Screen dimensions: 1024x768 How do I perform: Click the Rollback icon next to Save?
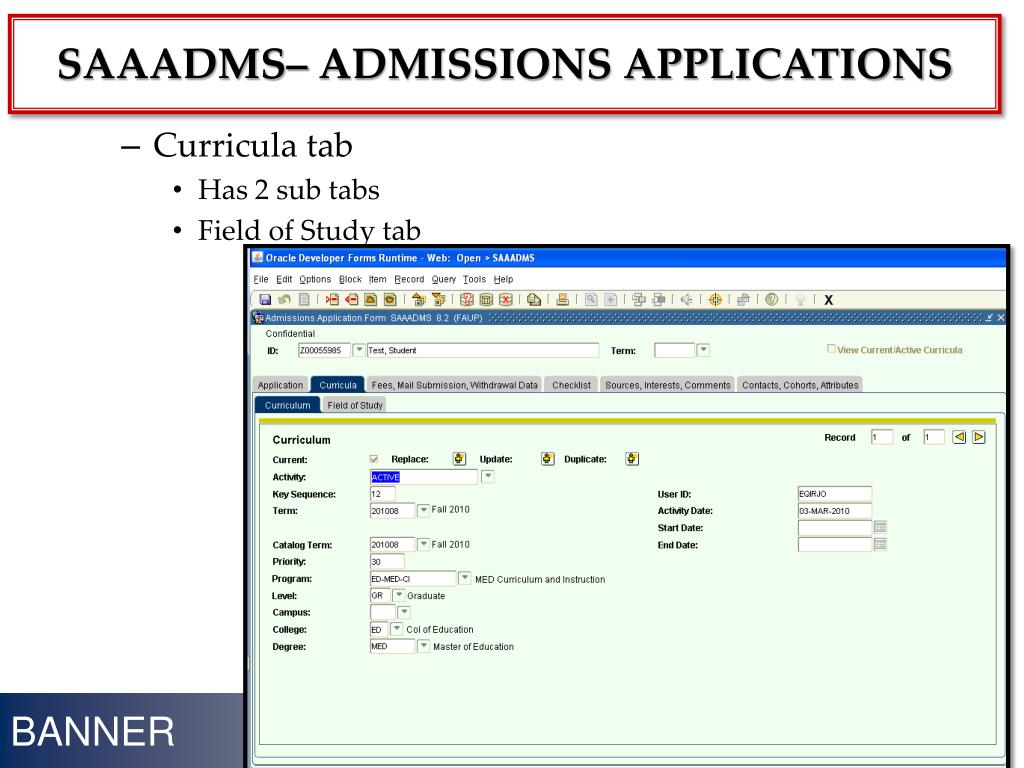click(284, 300)
